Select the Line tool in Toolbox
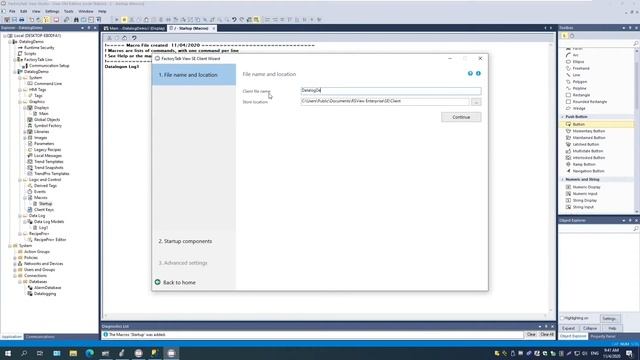 click(x=576, y=75)
